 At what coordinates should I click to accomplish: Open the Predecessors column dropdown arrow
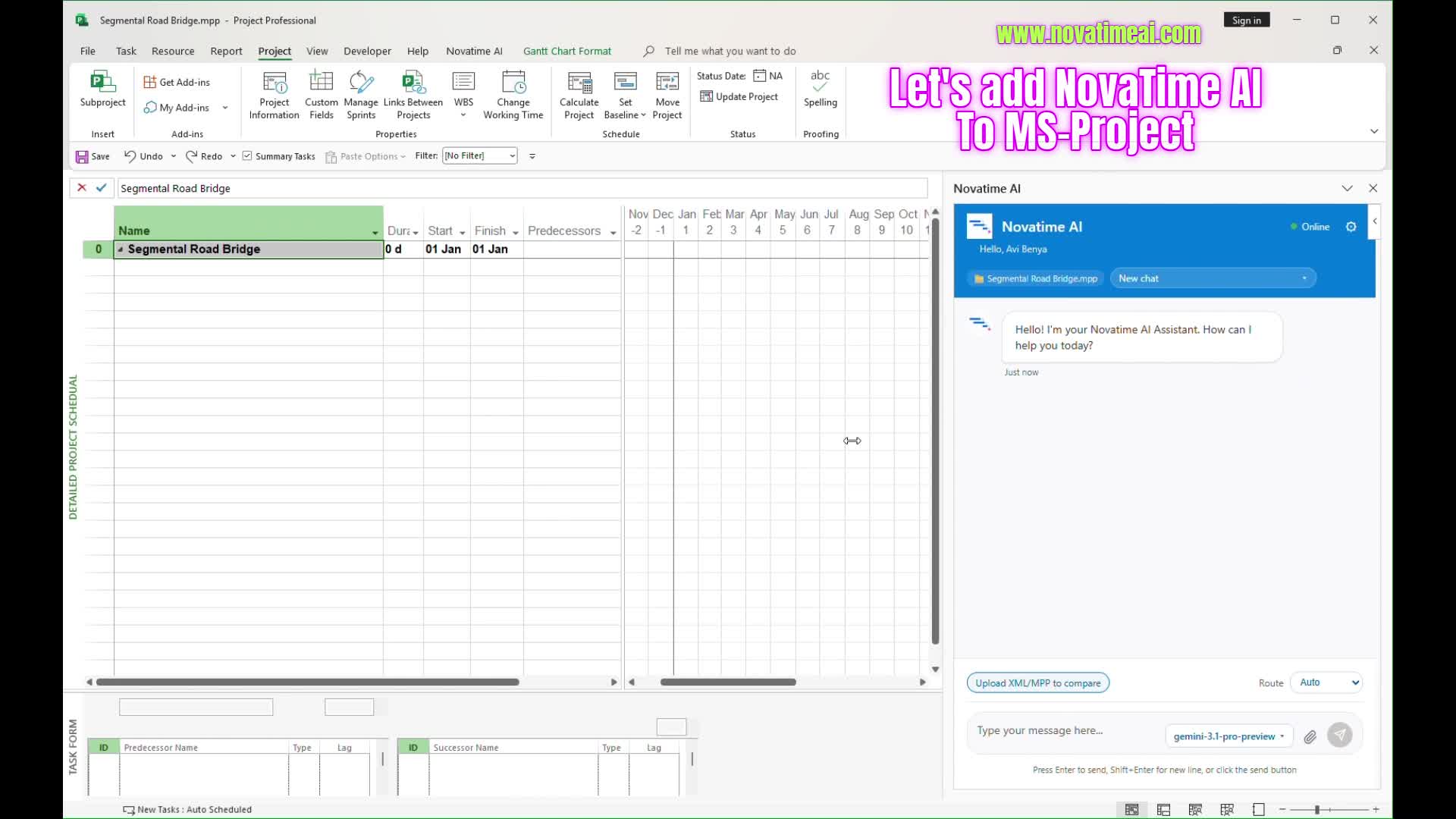tap(613, 232)
